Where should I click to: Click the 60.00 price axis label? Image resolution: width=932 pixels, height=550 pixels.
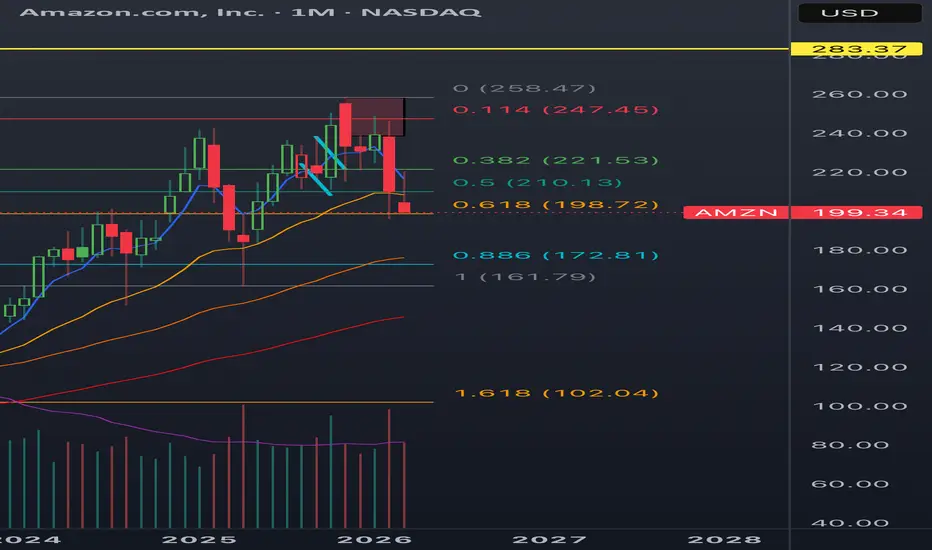[x=850, y=485]
